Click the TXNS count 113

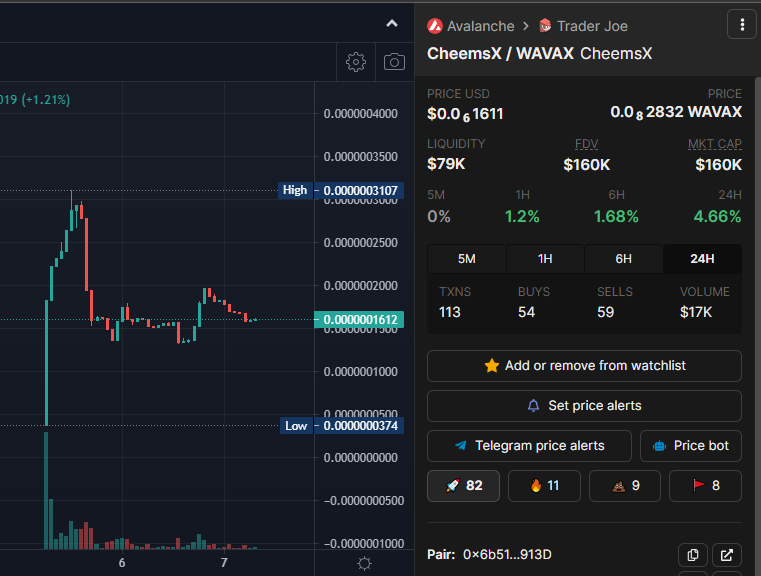tap(449, 312)
